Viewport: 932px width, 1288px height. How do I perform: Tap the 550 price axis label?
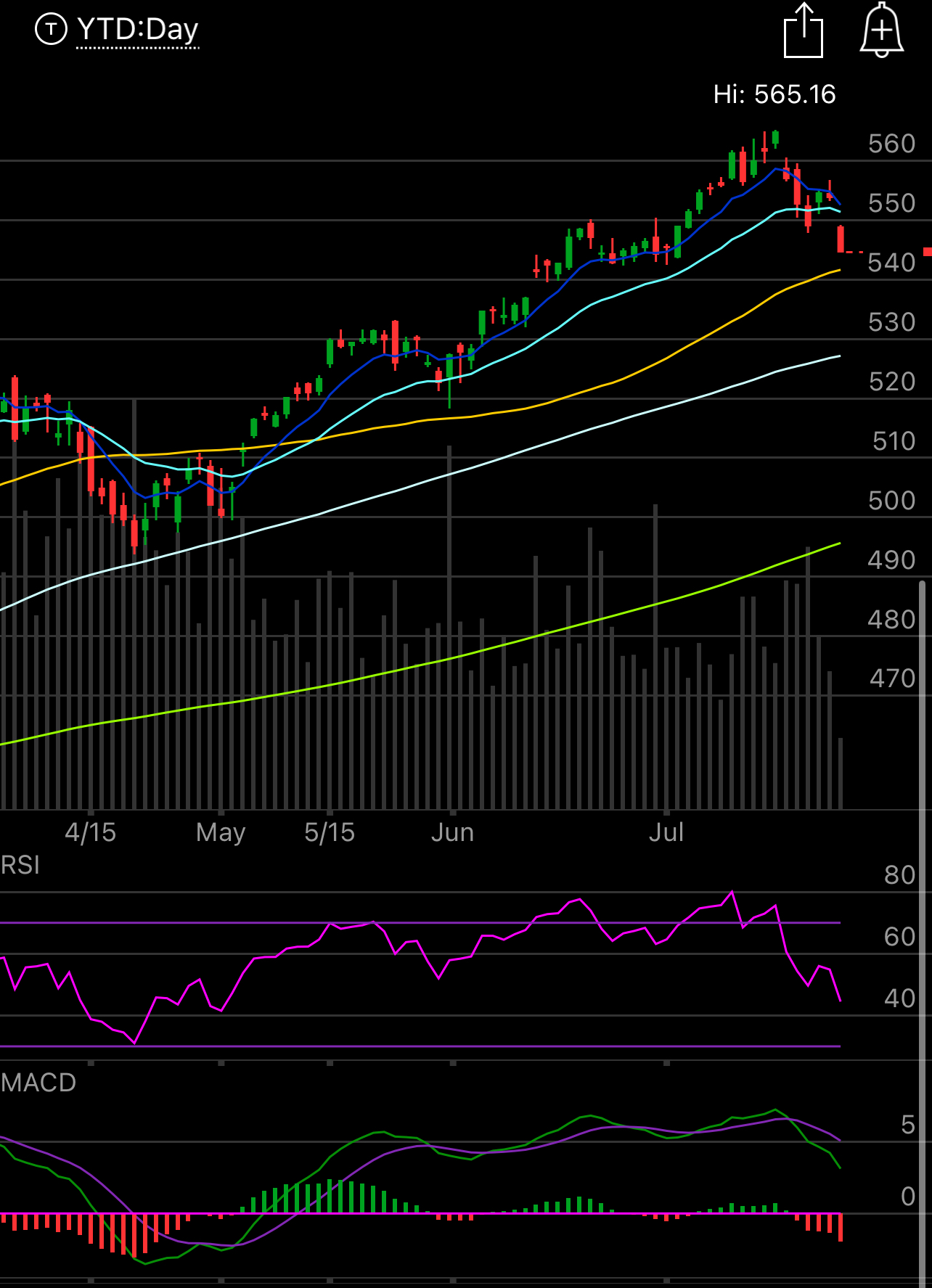[x=891, y=203]
